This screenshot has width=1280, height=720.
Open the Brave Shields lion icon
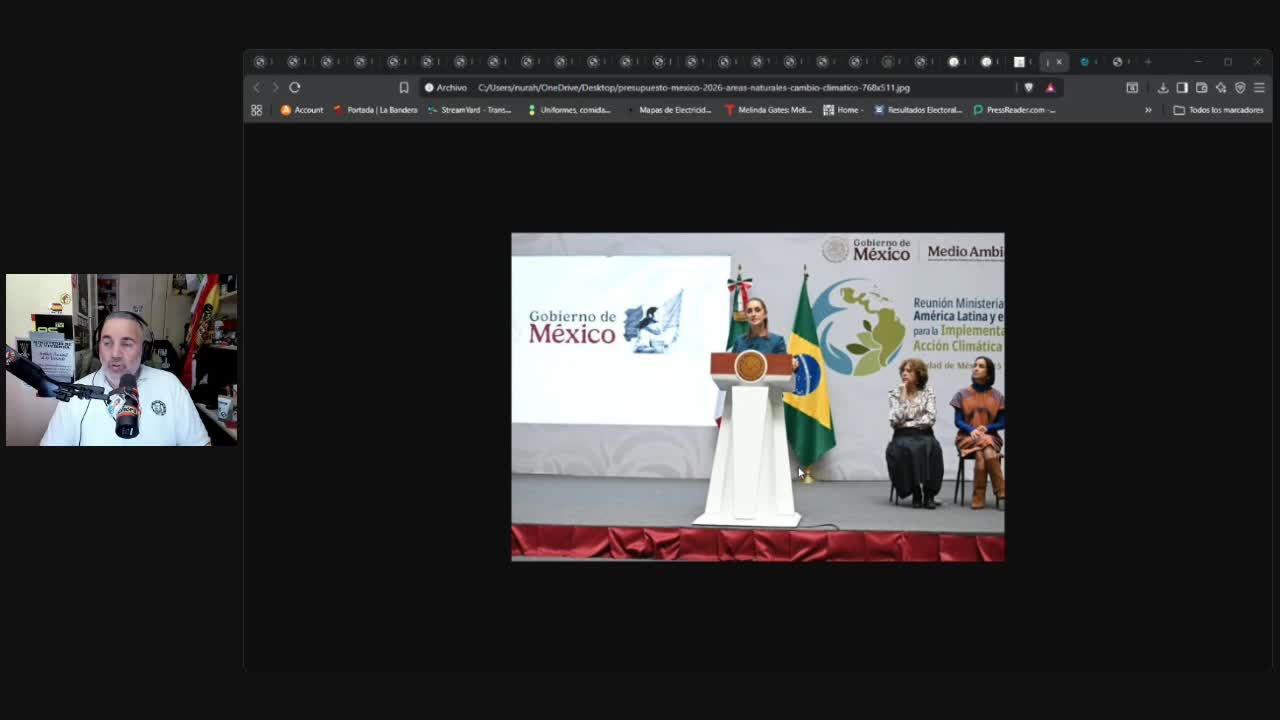[1028, 88]
